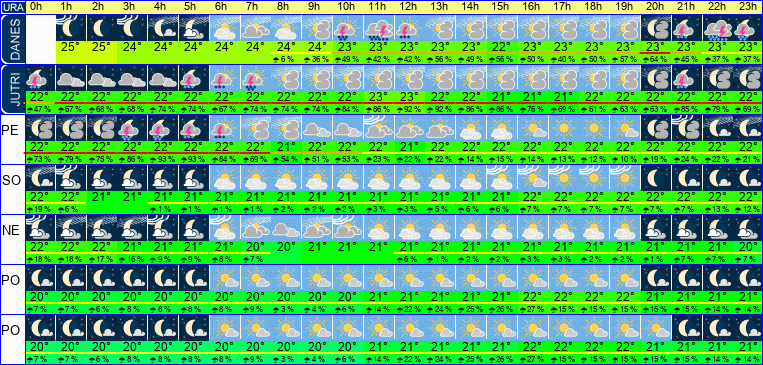Select the SO day row label

[x=12, y=181]
